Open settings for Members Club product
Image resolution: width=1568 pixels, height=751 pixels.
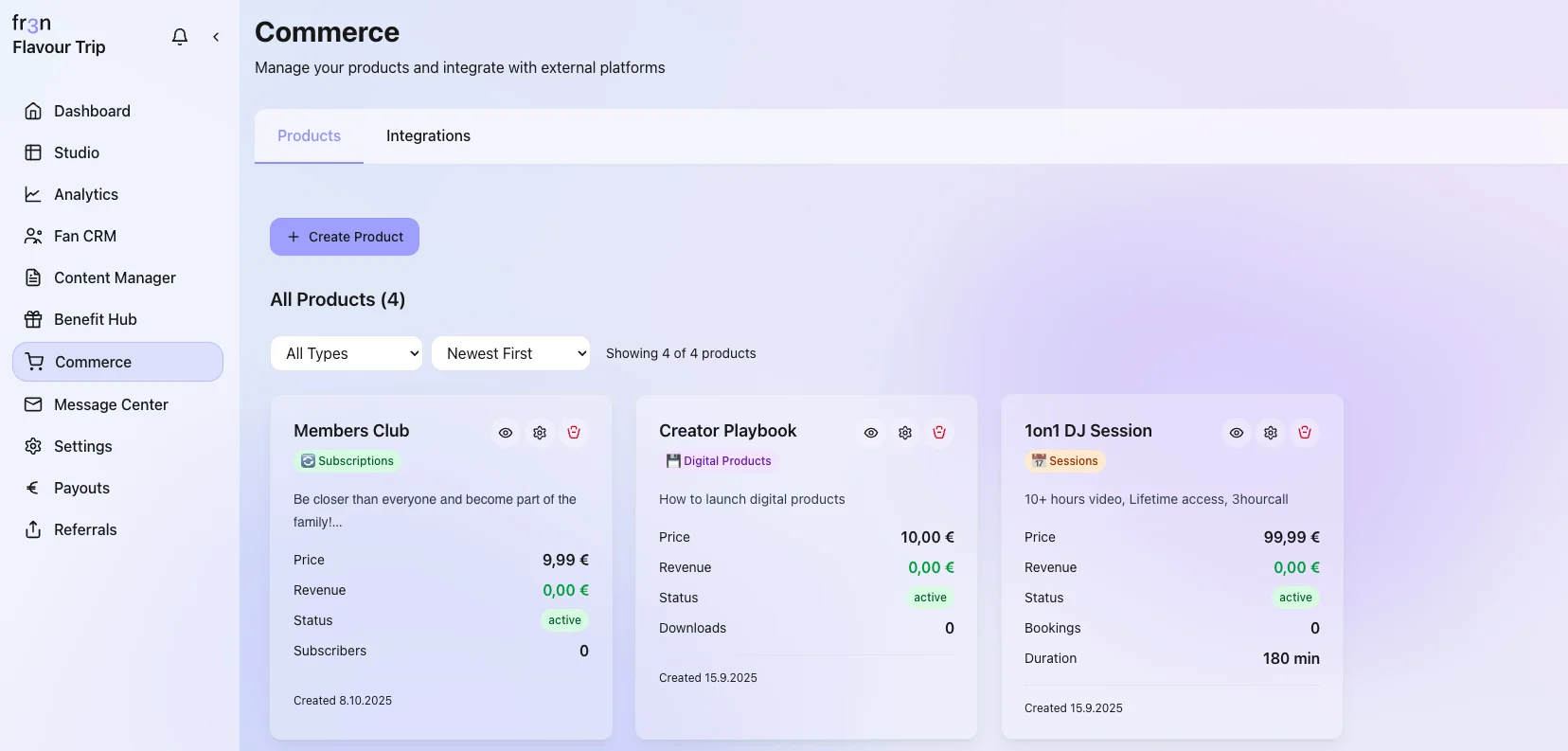pos(540,433)
